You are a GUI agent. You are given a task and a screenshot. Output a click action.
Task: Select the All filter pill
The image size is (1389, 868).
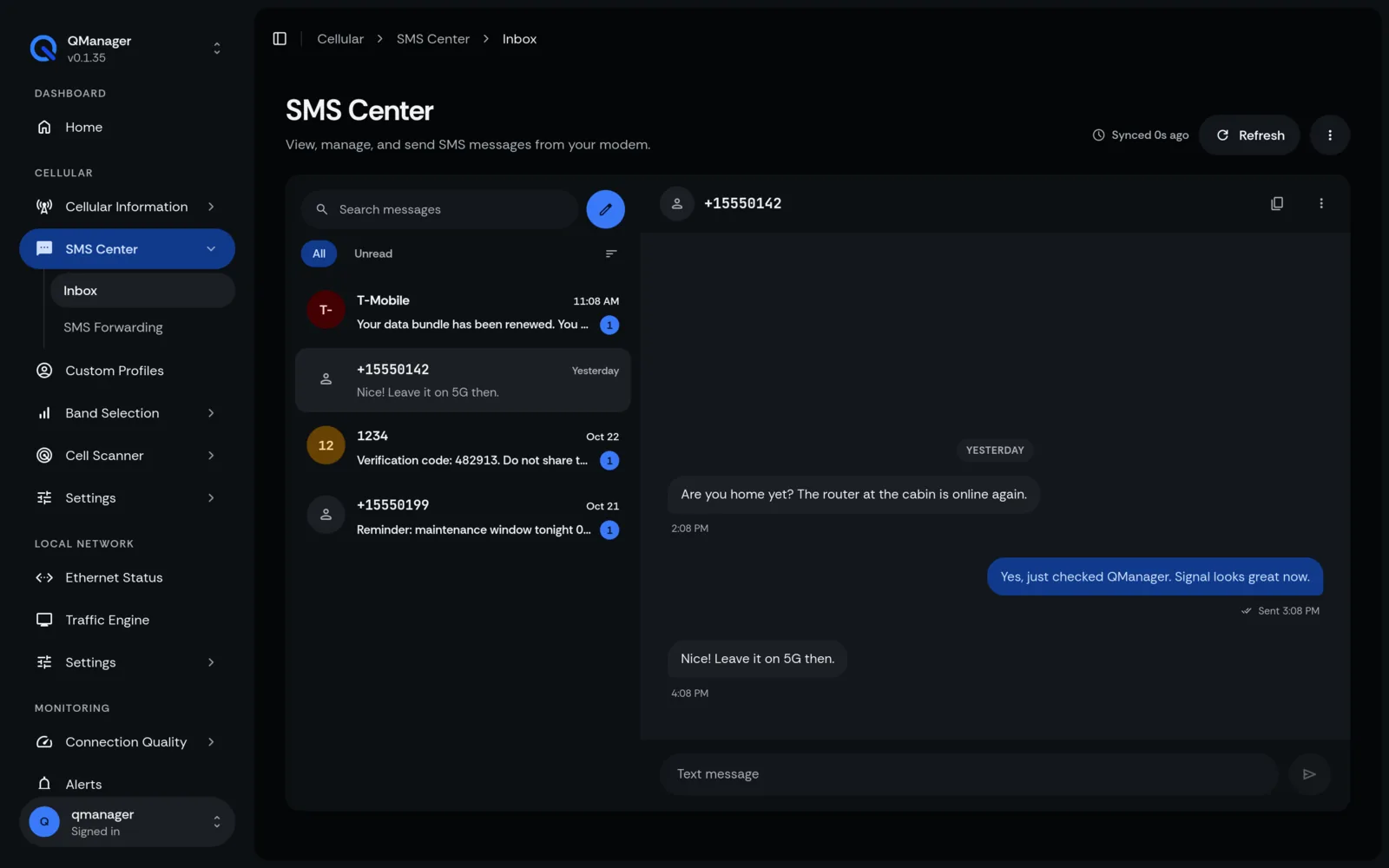tap(319, 253)
